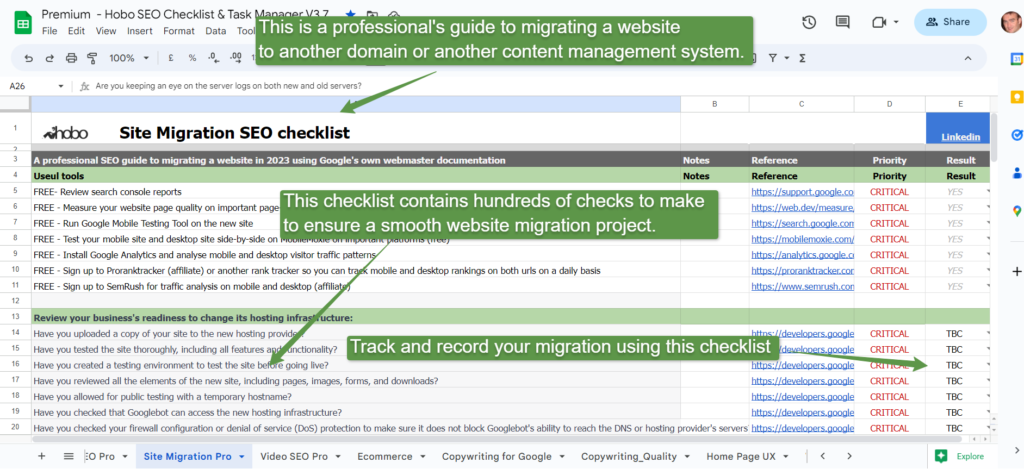Open Meet call options dropdown arrow
The height and width of the screenshot is (469, 1024).
click(896, 22)
